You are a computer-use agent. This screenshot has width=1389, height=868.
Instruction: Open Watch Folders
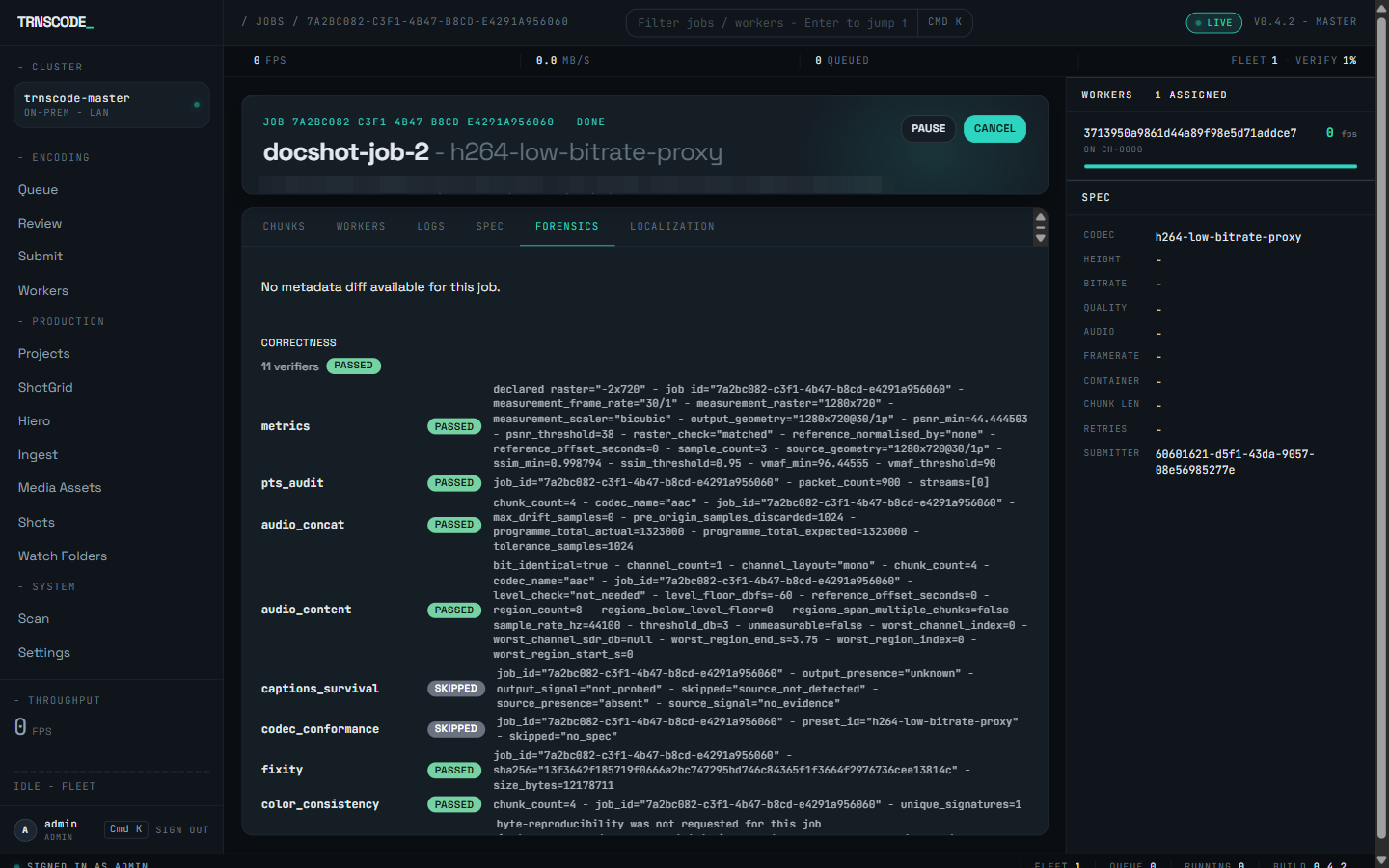[63, 556]
